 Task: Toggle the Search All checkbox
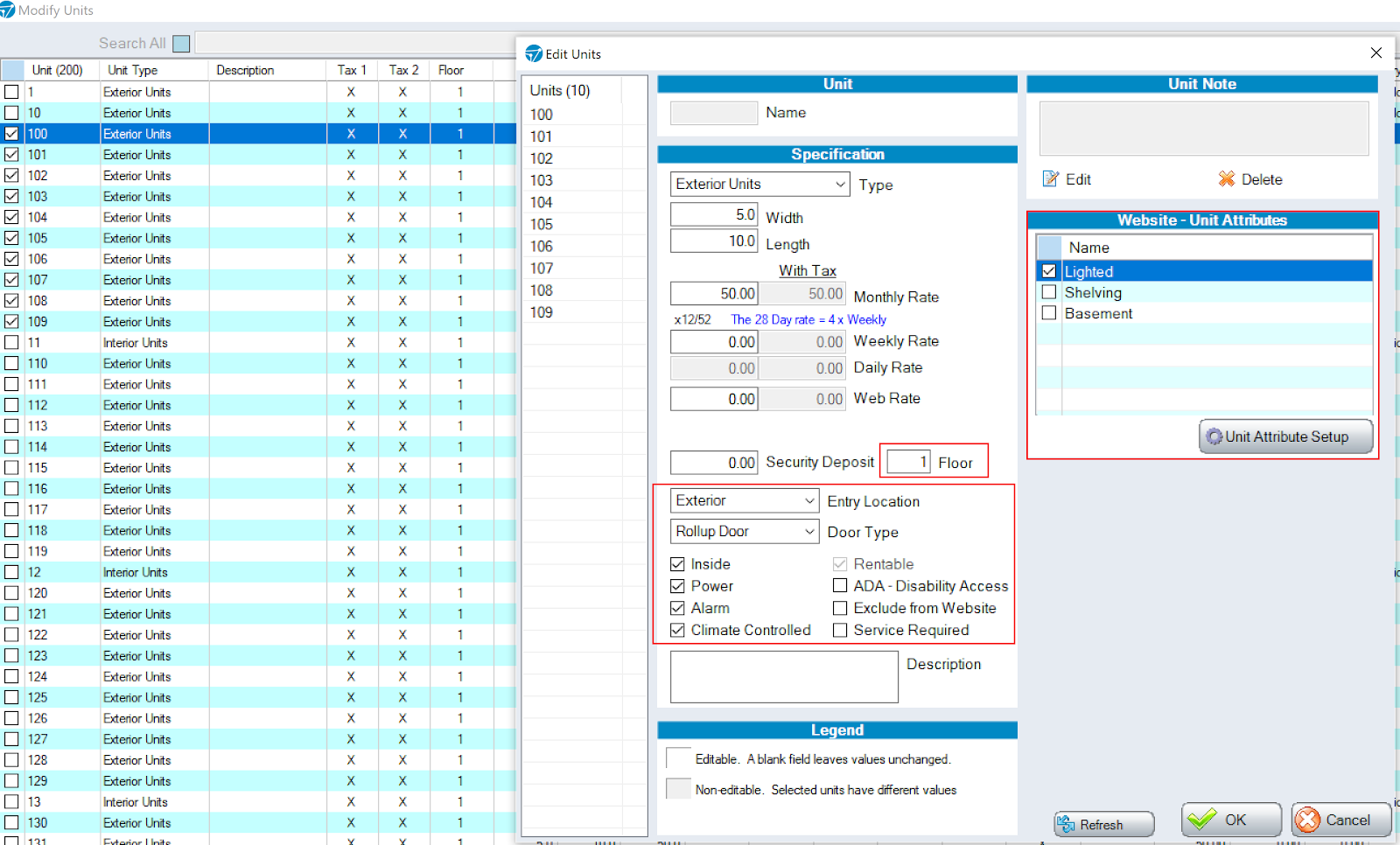tap(181, 44)
